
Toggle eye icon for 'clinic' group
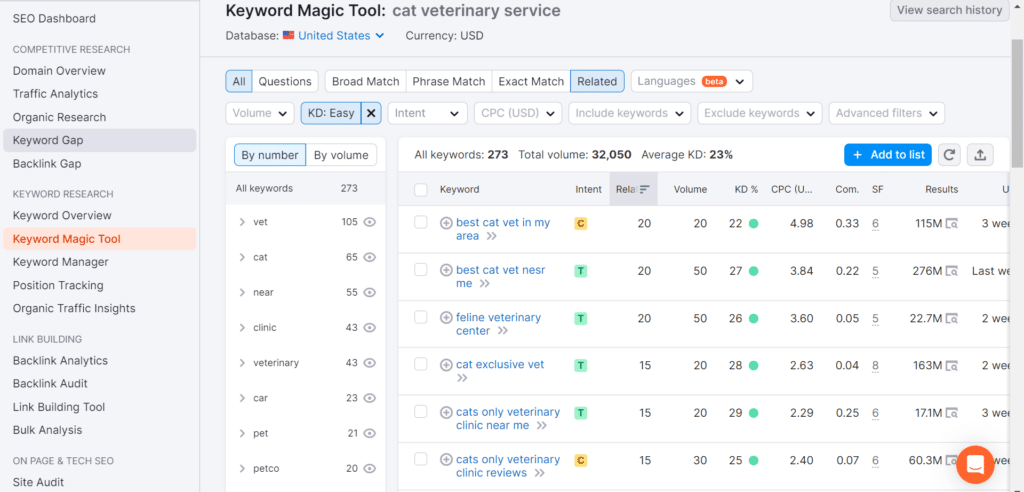(x=370, y=328)
